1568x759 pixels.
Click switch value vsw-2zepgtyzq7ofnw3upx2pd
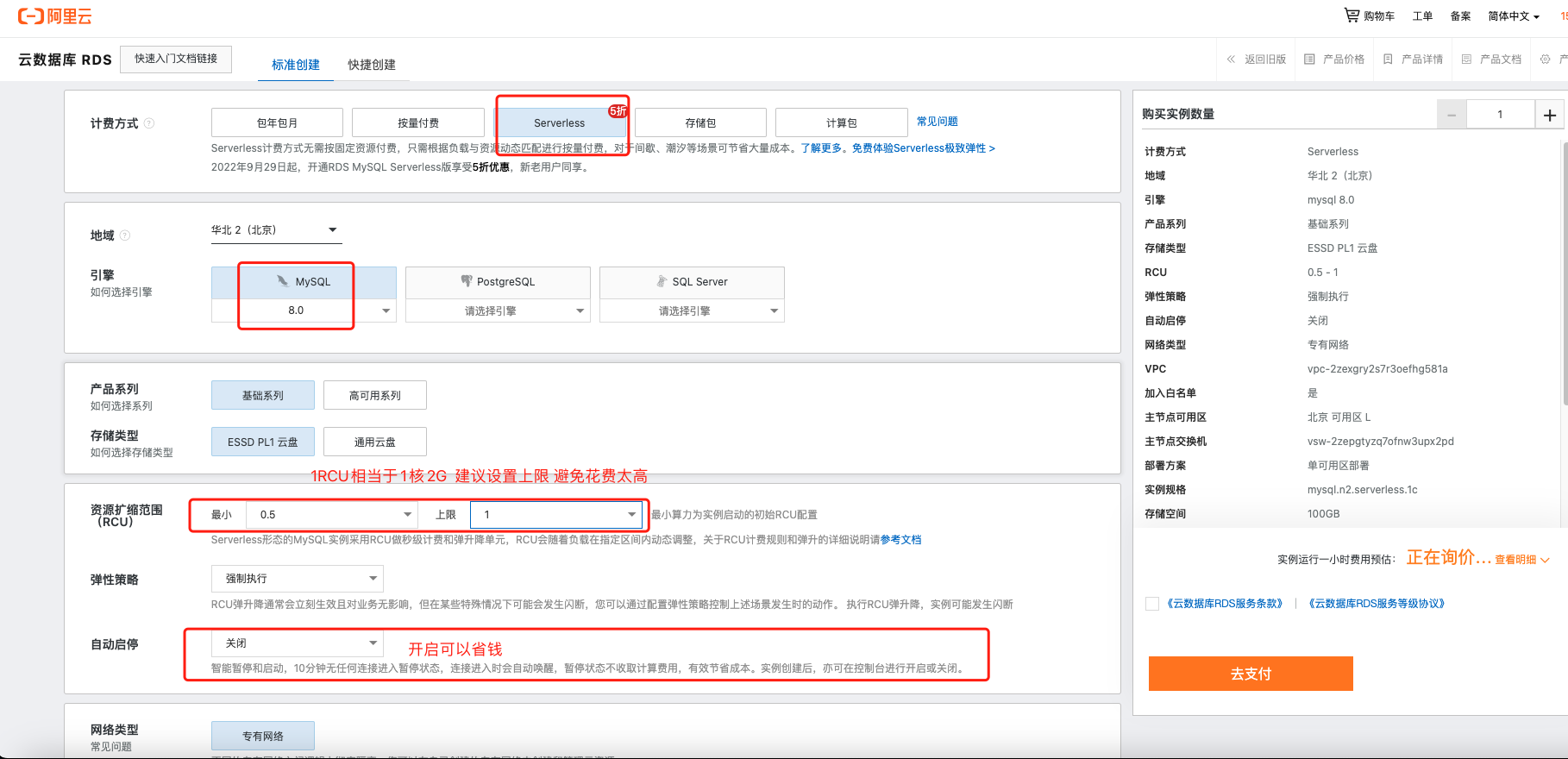[x=1381, y=442]
